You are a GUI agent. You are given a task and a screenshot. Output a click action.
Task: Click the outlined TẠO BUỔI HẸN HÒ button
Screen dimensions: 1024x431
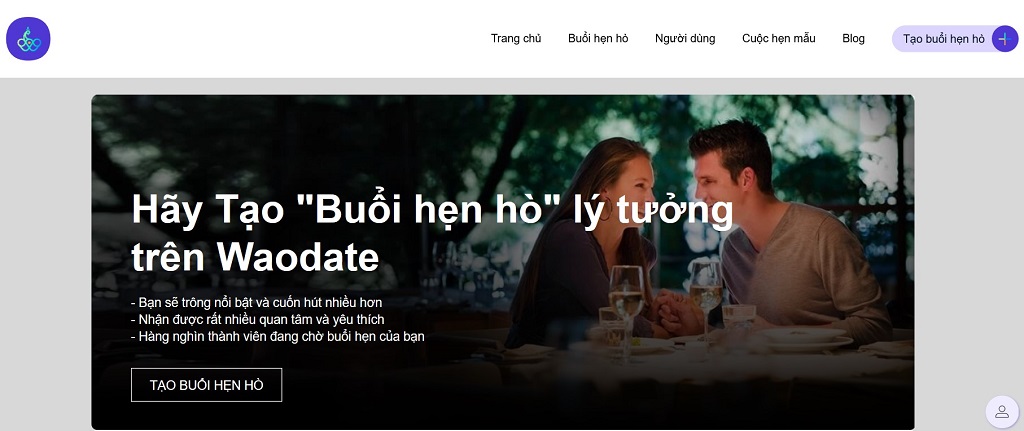coord(206,385)
